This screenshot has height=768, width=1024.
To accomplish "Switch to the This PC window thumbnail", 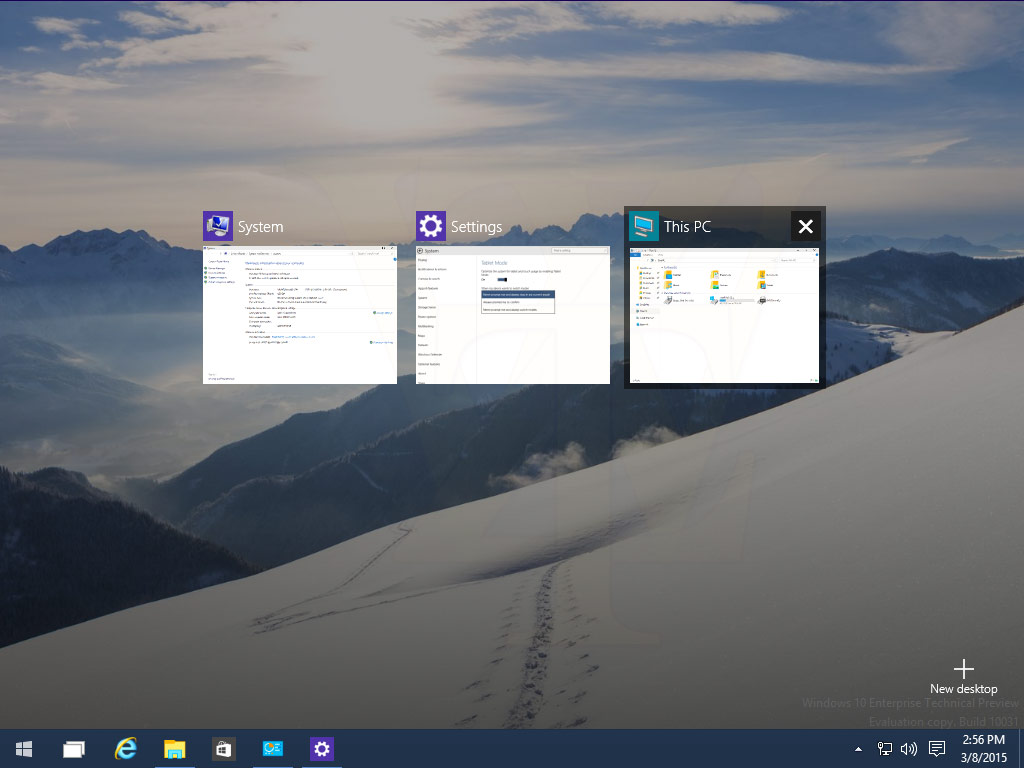I will pyautogui.click(x=724, y=315).
